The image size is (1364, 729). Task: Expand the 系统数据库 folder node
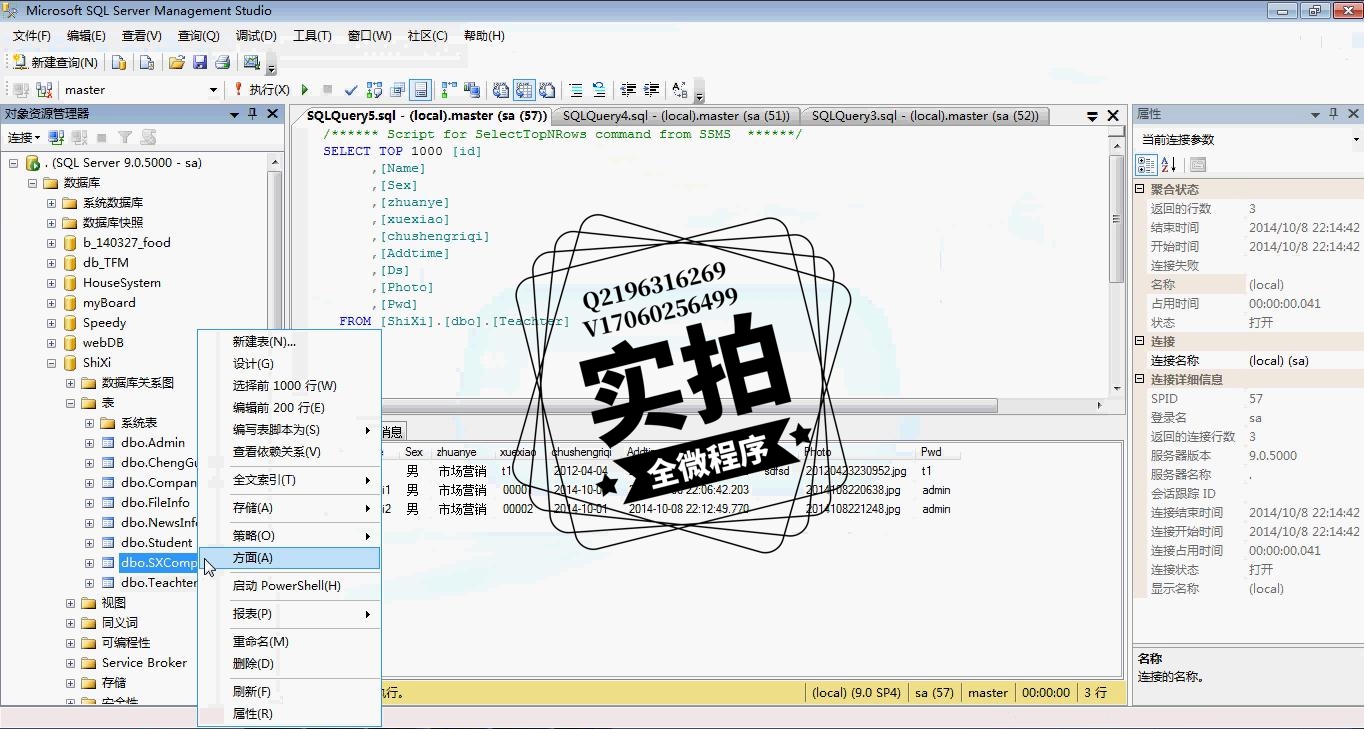pyautogui.click(x=51, y=203)
